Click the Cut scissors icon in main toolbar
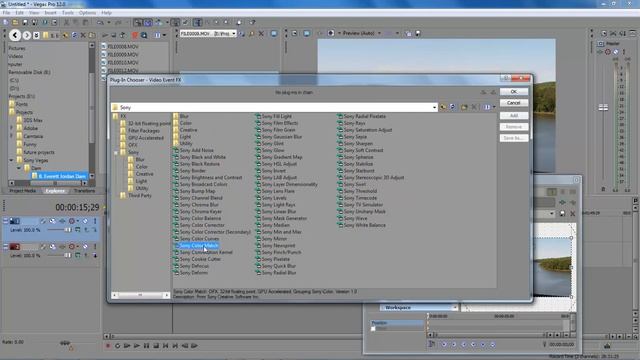 67,22
